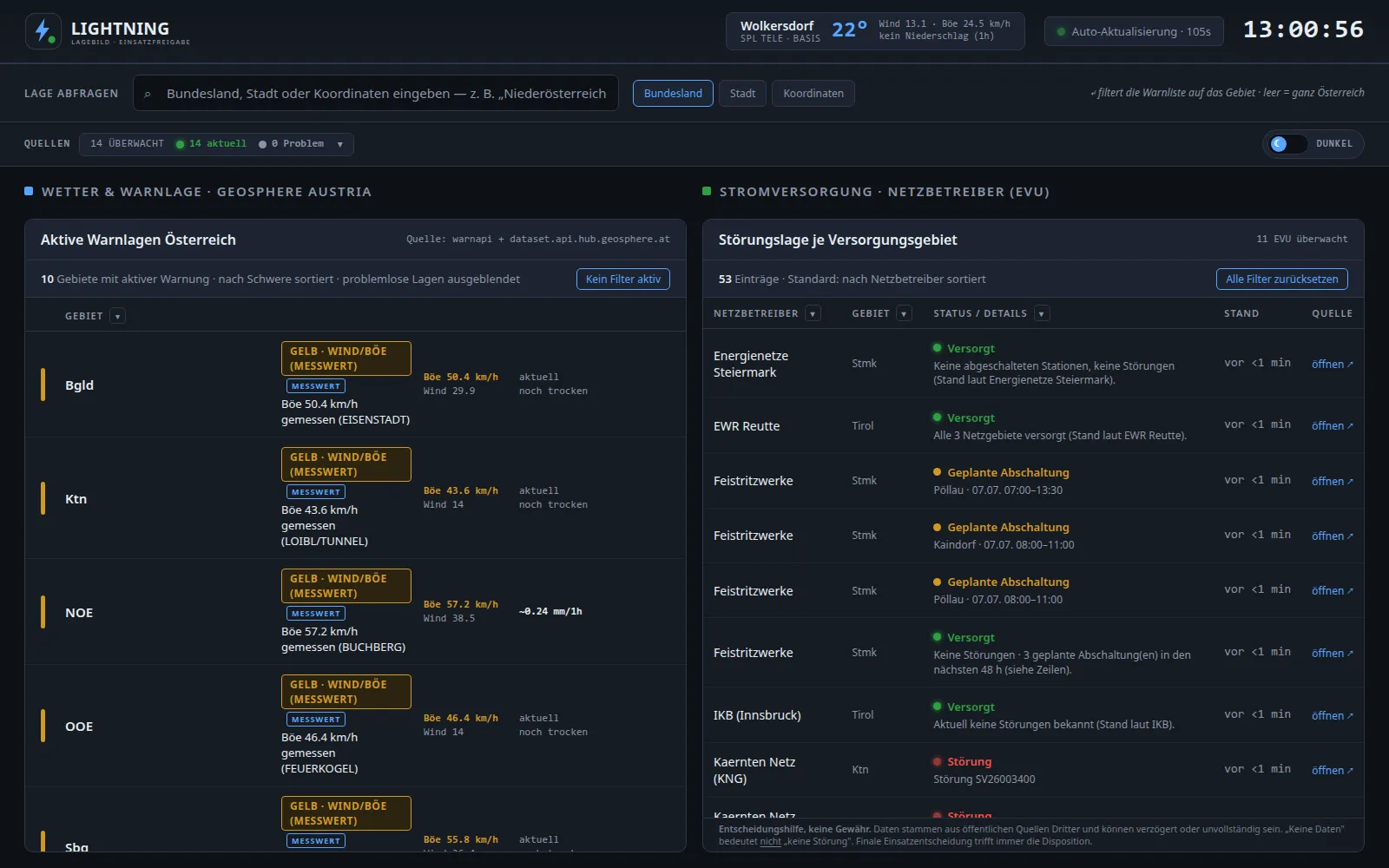The height and width of the screenshot is (868, 1389).
Task: Click 'Quelle: warnapi + dataset.api.hub.geosphere.at' text
Action: pyautogui.click(x=538, y=239)
